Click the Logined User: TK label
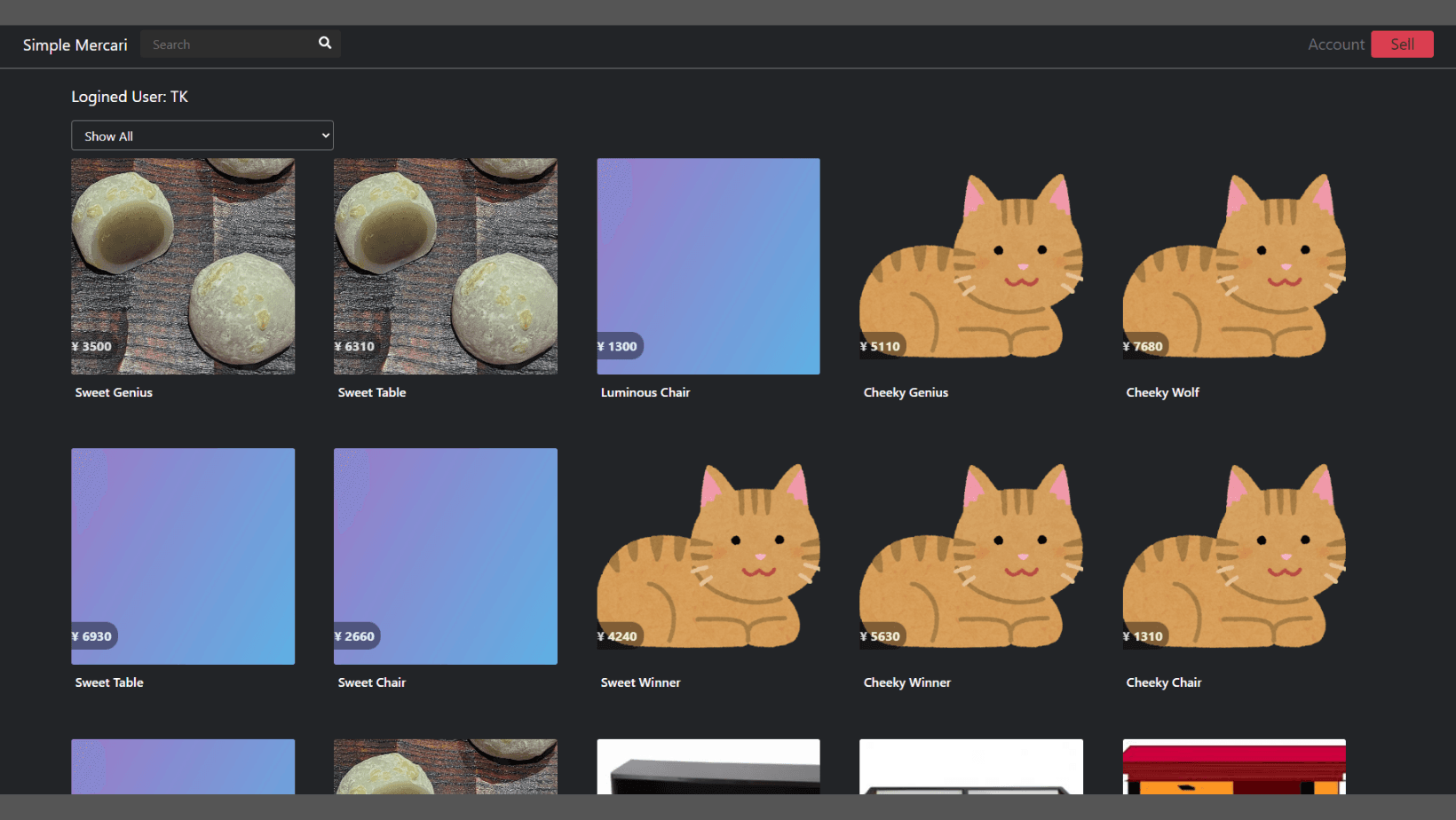The width and height of the screenshot is (1456, 820). point(130,97)
